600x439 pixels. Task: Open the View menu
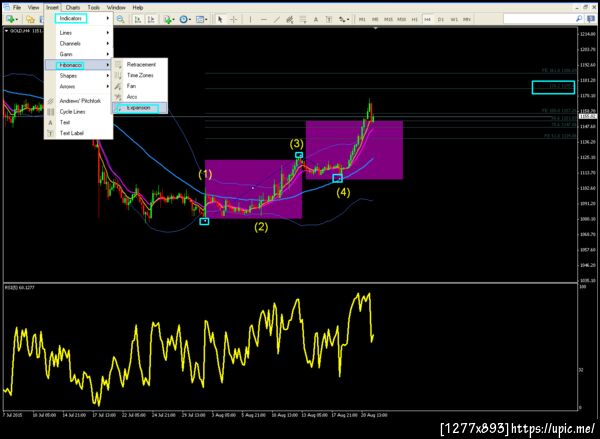click(x=33, y=7)
